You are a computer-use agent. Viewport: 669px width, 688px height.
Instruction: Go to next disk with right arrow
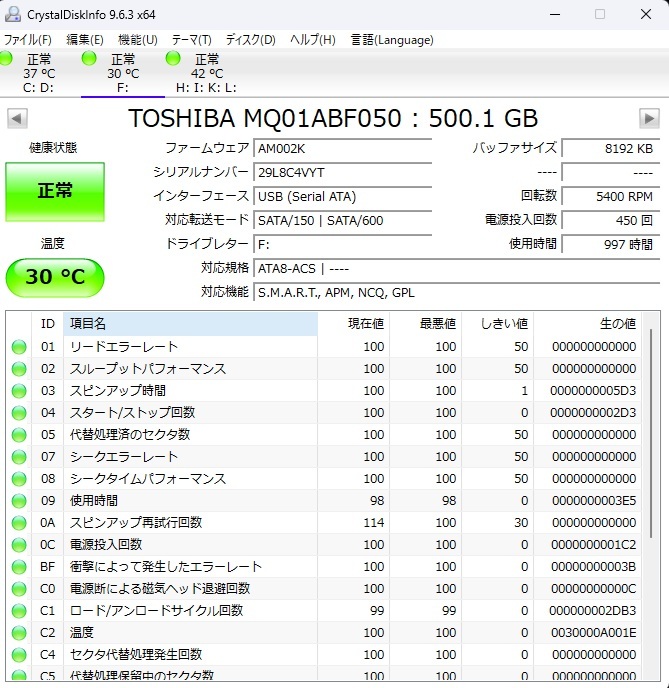[649, 118]
